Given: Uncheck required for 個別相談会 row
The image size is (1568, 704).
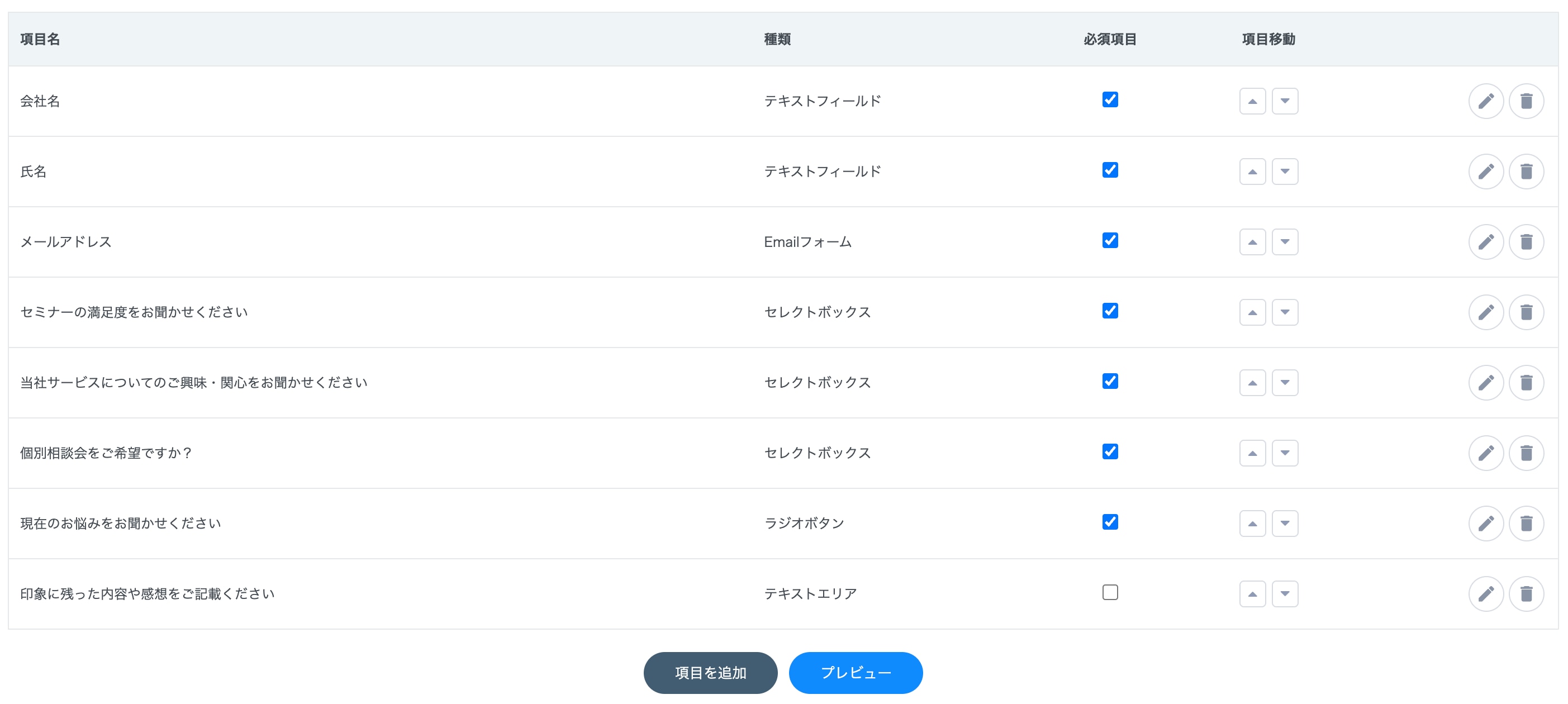Looking at the screenshot, I should pyautogui.click(x=1110, y=451).
